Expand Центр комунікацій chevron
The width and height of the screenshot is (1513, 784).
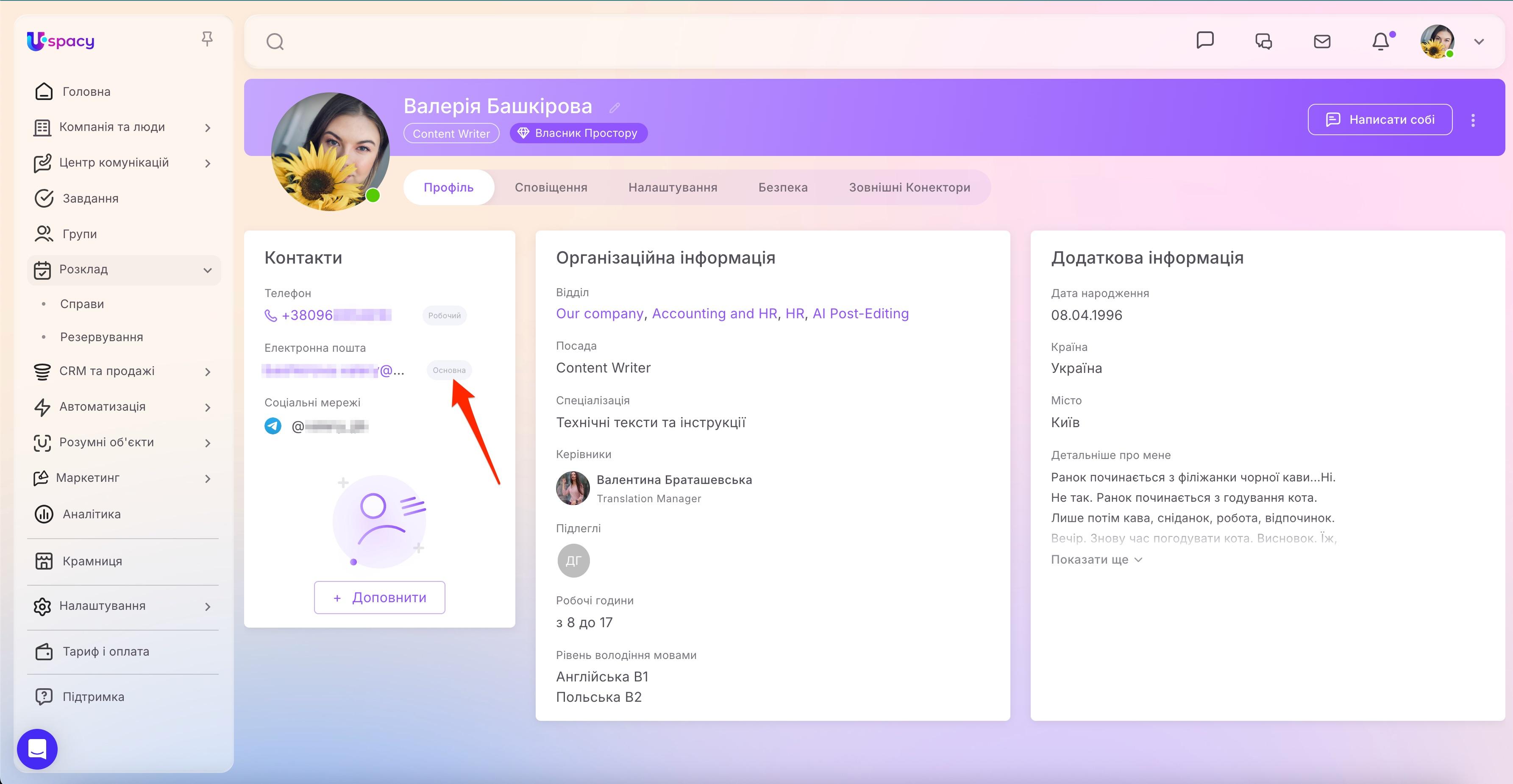click(x=207, y=163)
